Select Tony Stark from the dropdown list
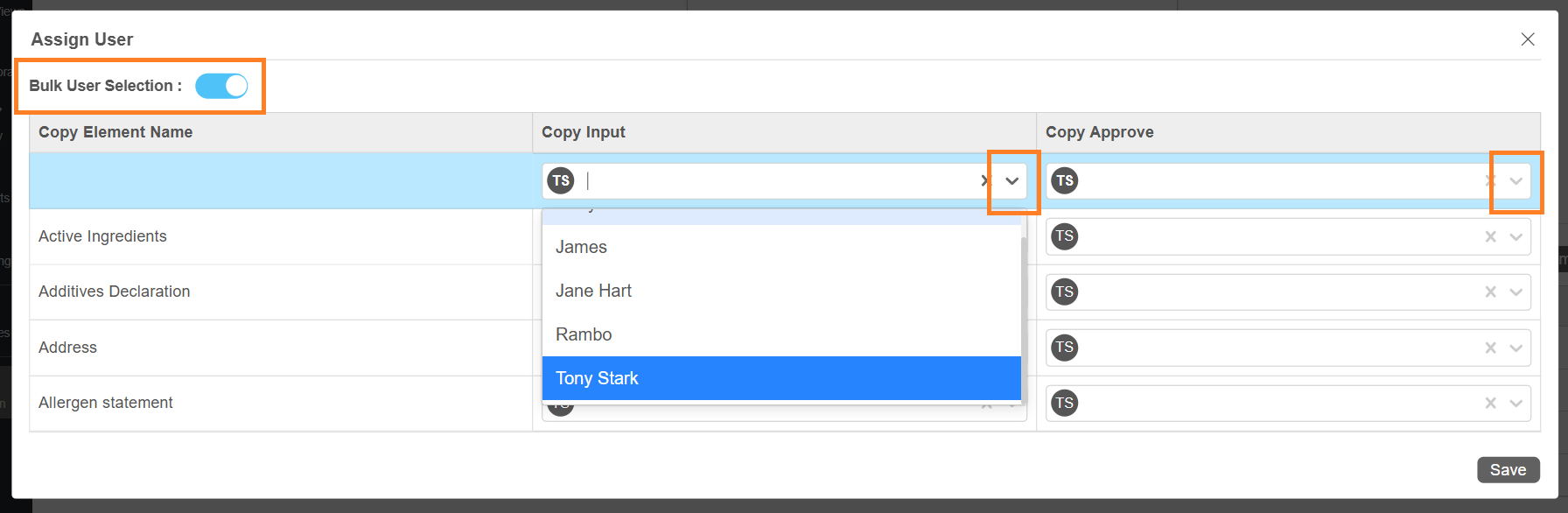This screenshot has width=1568, height=513. pyautogui.click(x=780, y=378)
